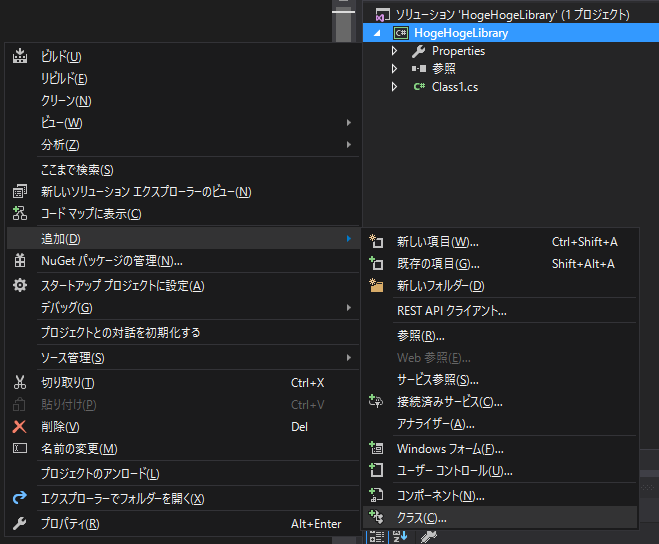Image resolution: width=659 pixels, height=544 pixels.
Task: Click the C# file icon of Class1.cs
Action: [x=419, y=87]
